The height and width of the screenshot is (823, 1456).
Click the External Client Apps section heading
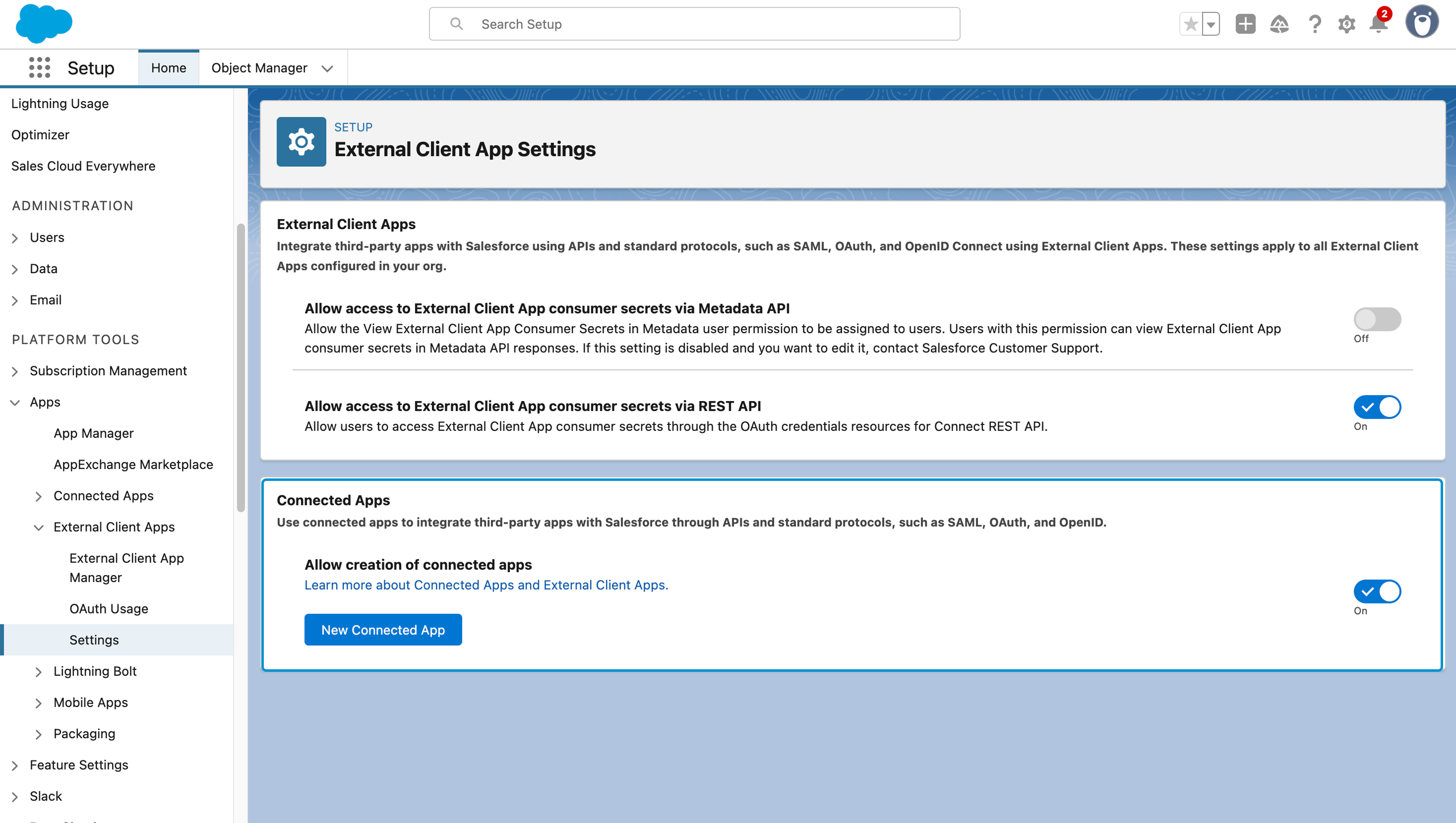click(346, 224)
